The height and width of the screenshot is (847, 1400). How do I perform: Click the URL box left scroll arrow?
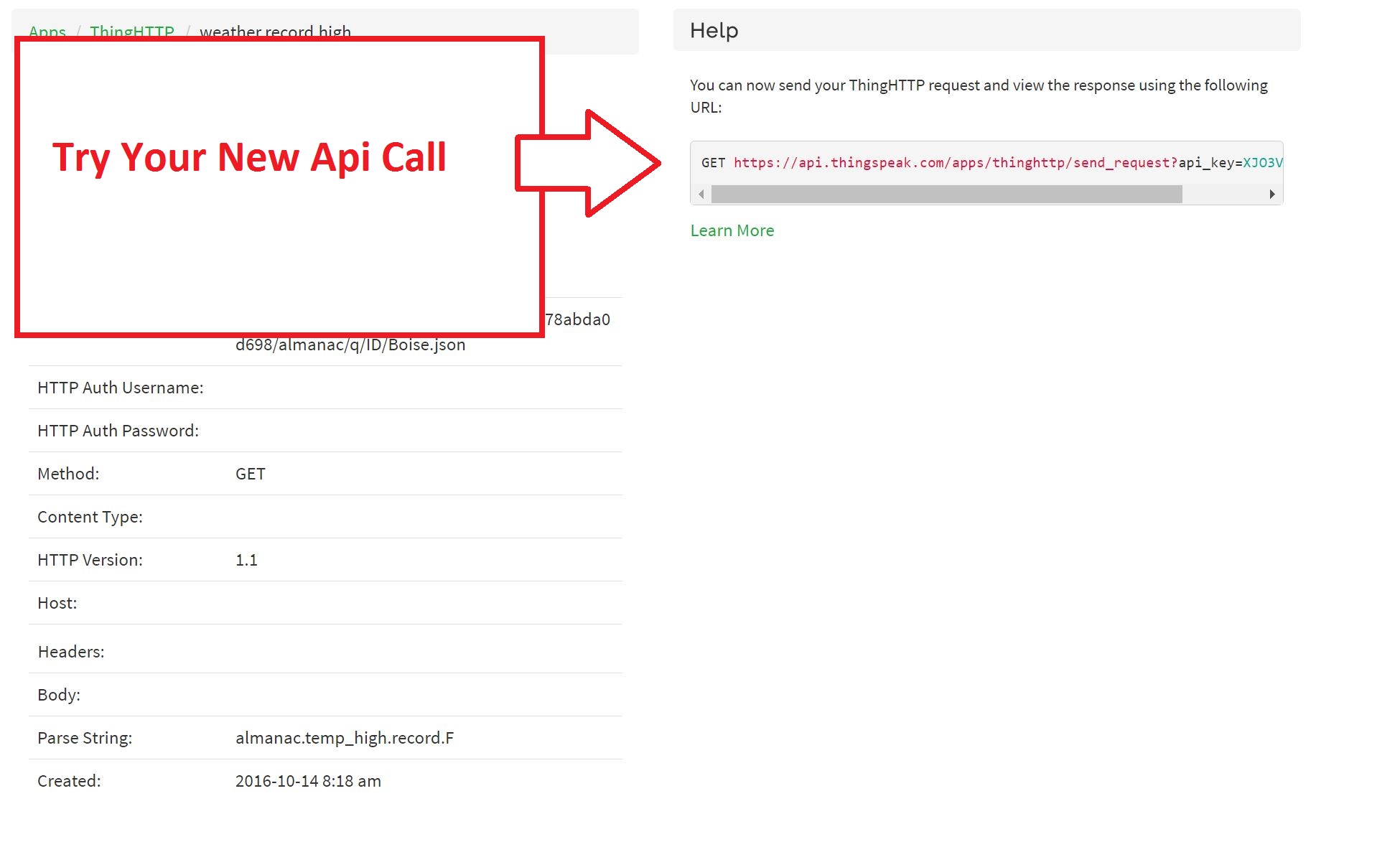coord(701,194)
